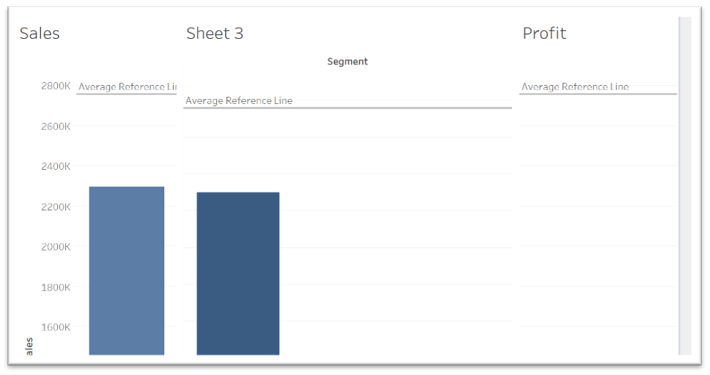
Task: Click the 1600K axis label
Action: [56, 327]
